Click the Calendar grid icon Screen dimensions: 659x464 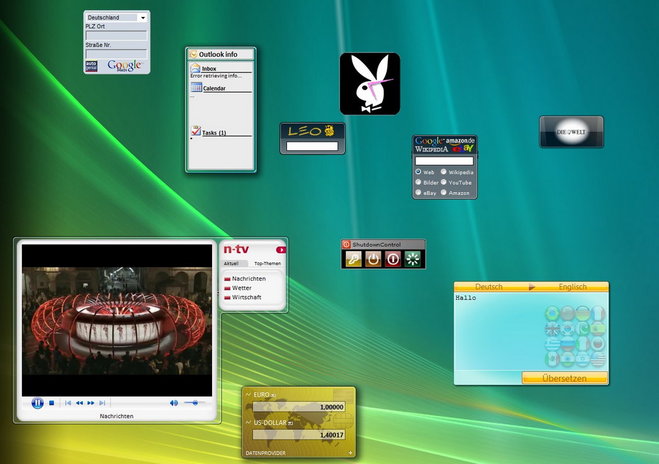(x=196, y=87)
